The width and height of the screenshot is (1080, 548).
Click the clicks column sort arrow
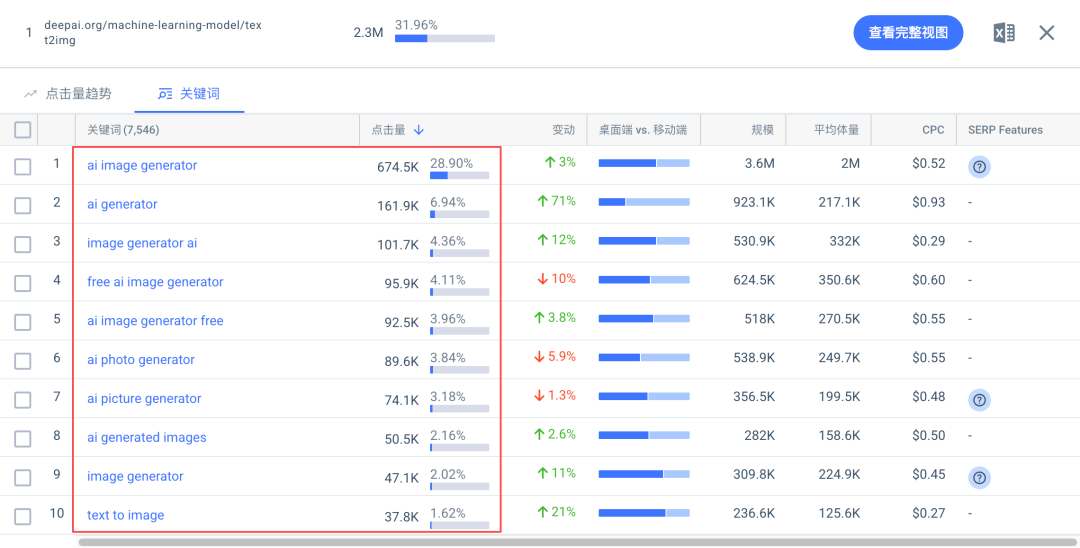(x=418, y=129)
